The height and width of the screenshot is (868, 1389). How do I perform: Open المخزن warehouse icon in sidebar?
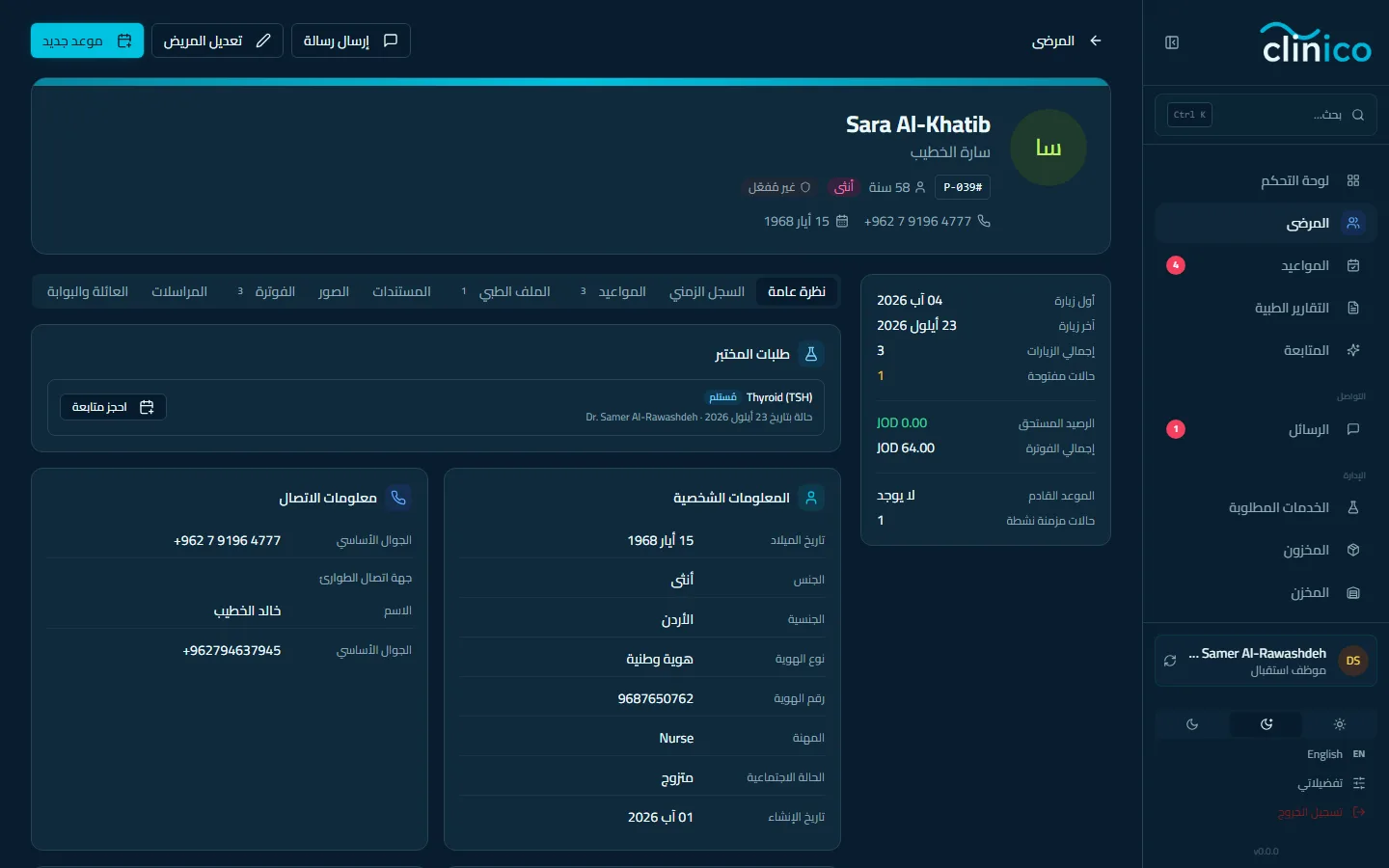click(1353, 592)
